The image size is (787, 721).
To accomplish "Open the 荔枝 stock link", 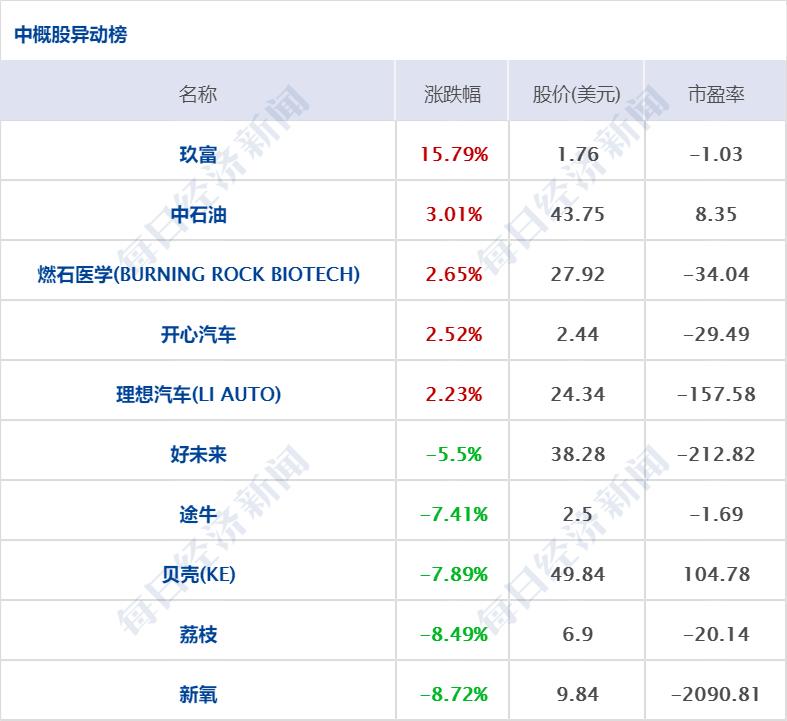I will (198, 634).
